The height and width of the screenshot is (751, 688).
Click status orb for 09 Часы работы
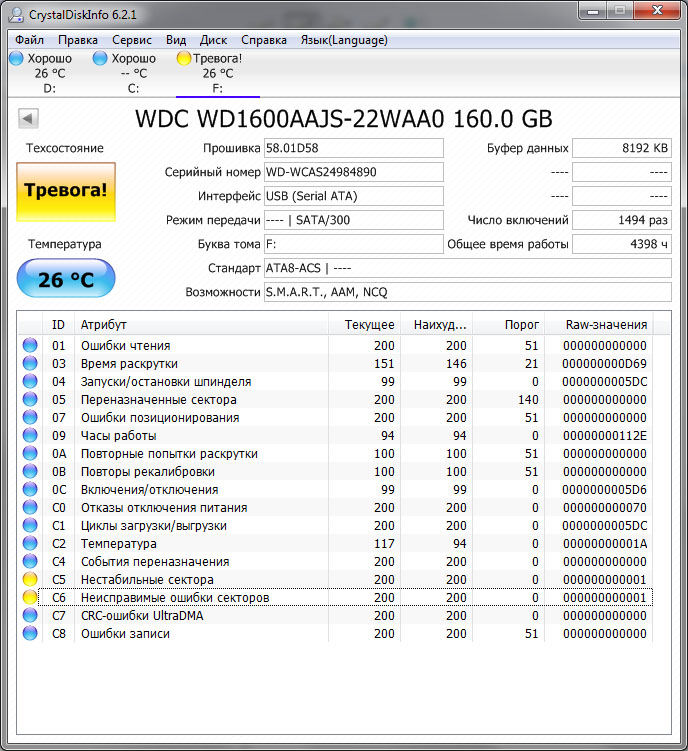coord(30,435)
